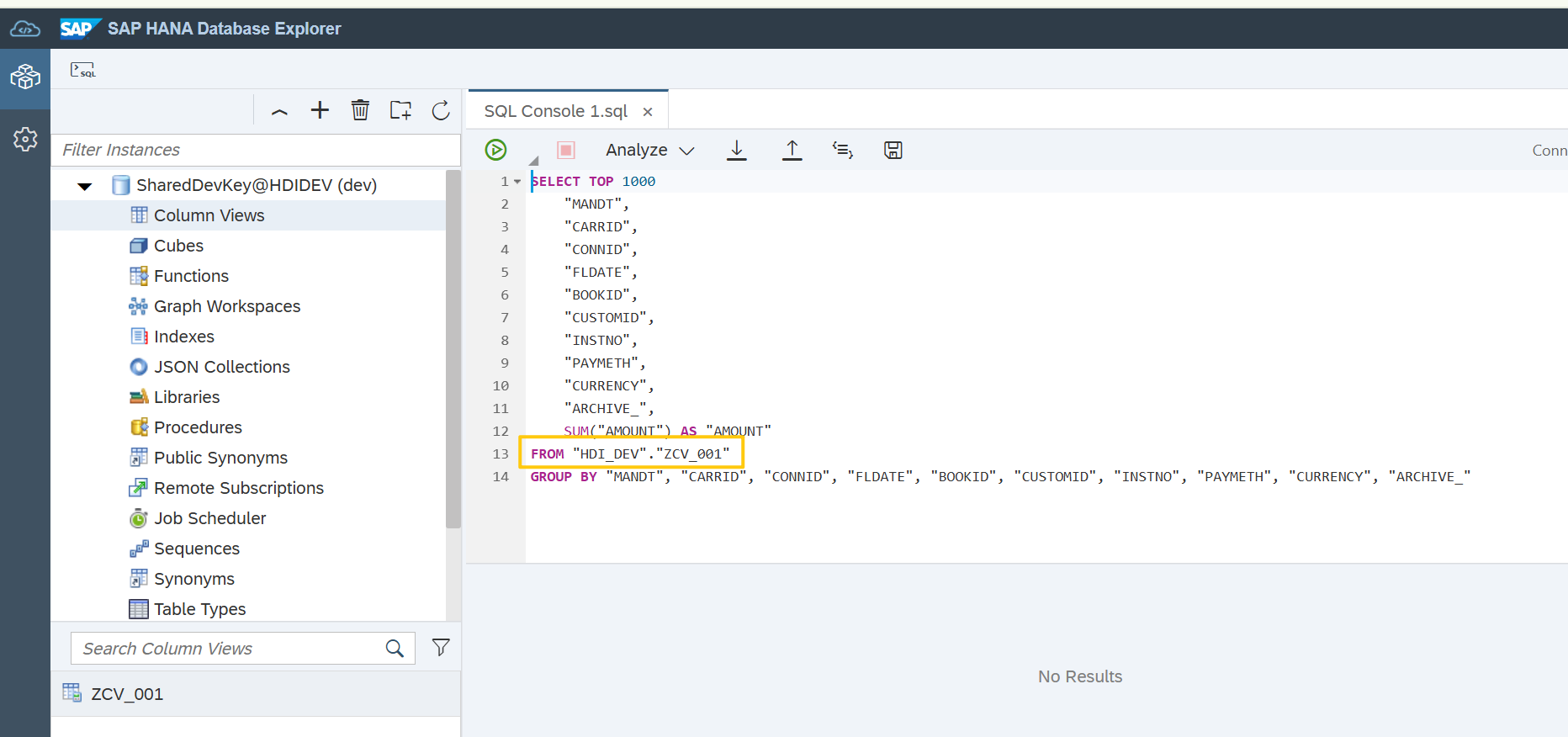
Task: Select Procedures in the catalog tree
Action: [x=198, y=427]
